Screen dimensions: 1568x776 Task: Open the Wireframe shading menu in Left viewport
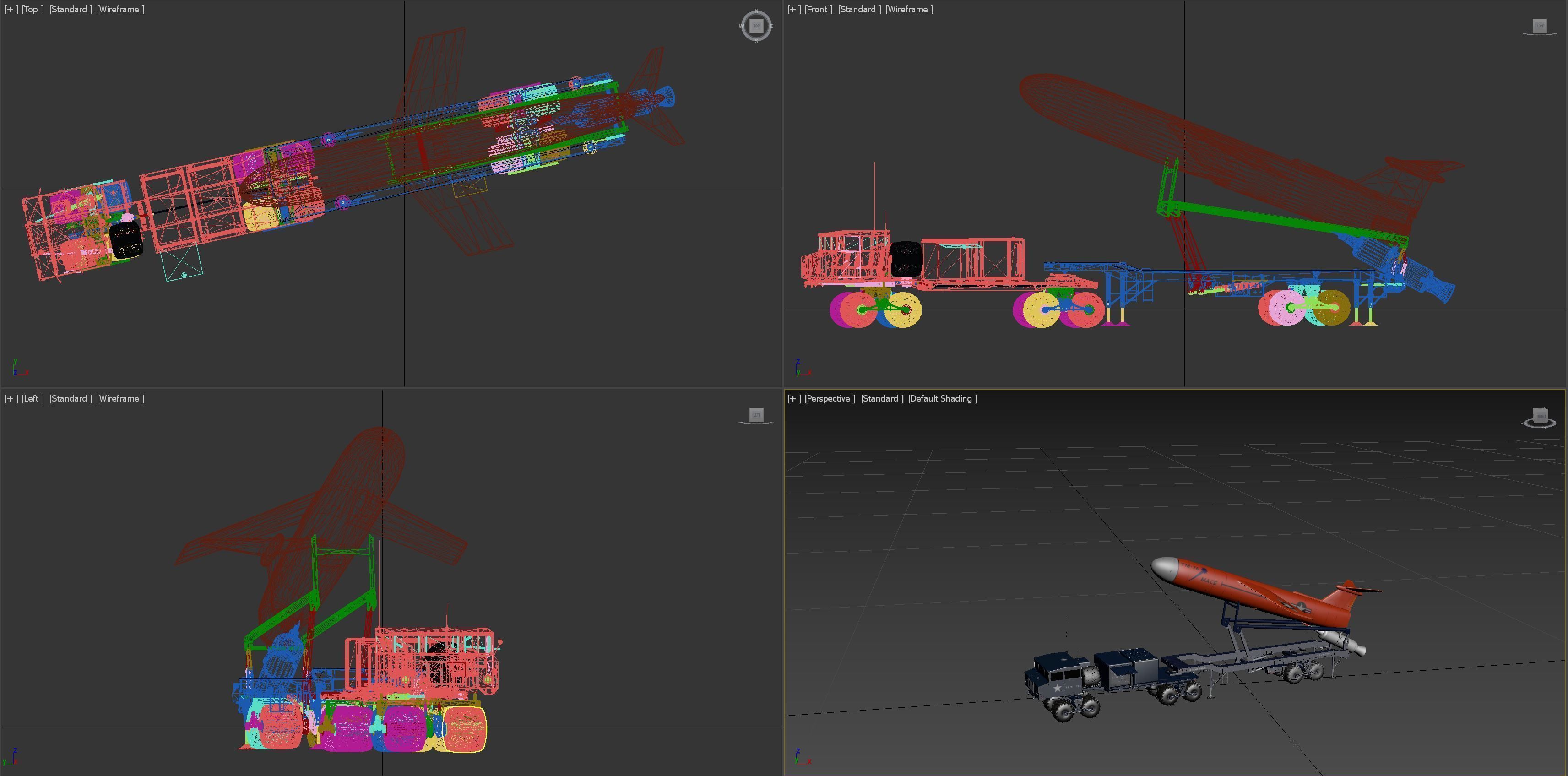[120, 398]
